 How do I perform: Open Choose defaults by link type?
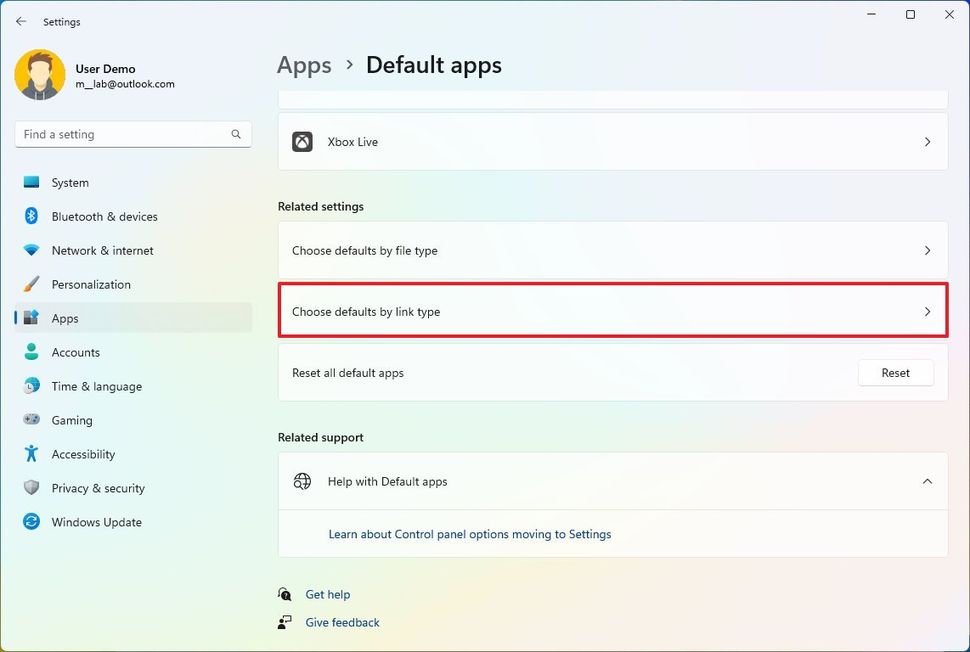(x=612, y=310)
